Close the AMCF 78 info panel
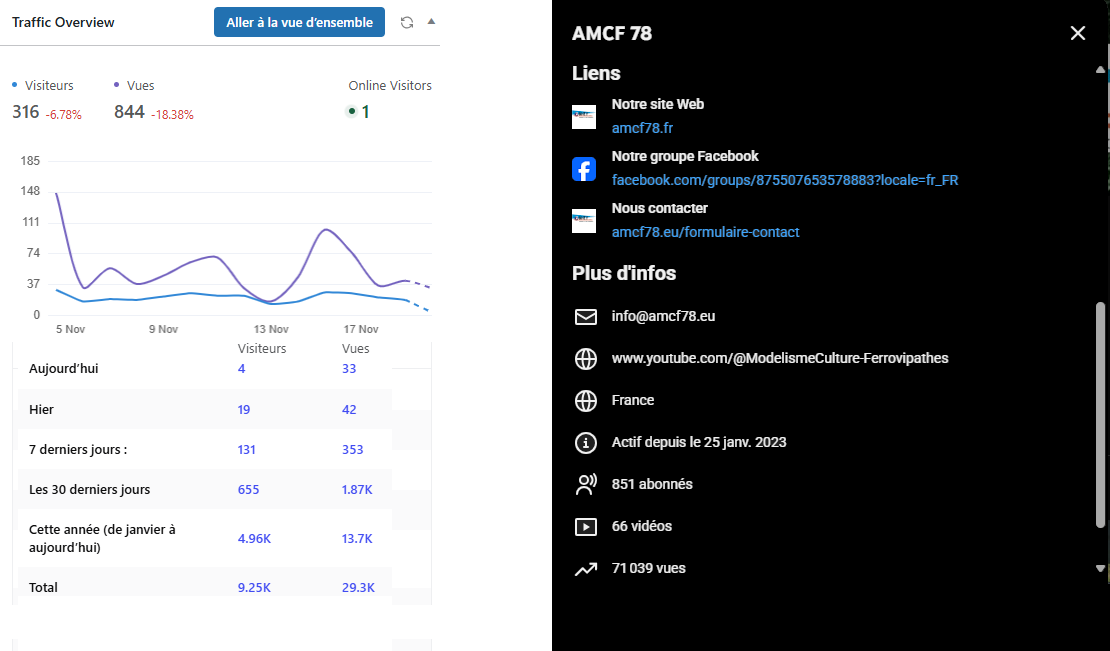This screenshot has width=1110, height=651. (1077, 33)
